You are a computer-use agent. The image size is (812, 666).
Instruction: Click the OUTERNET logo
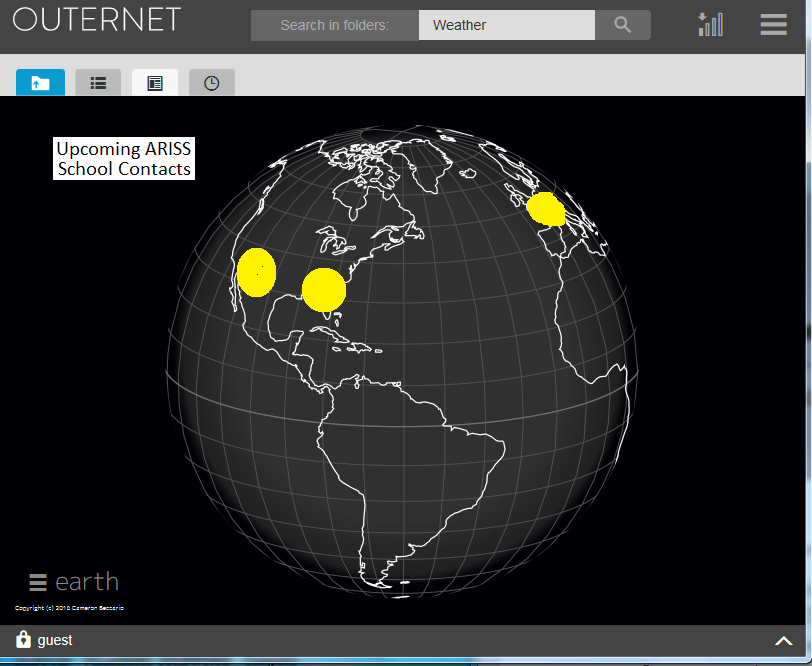tap(97, 19)
